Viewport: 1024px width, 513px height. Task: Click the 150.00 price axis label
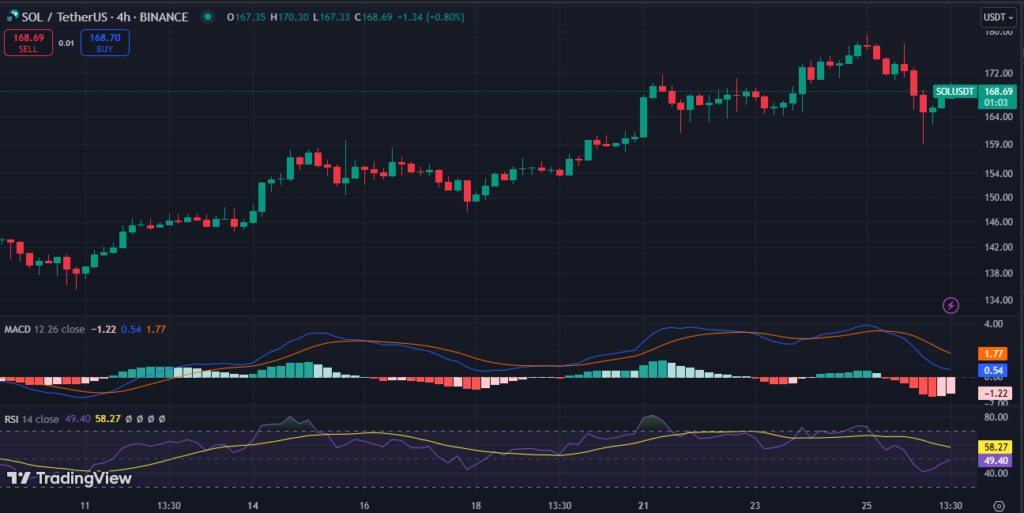999,197
